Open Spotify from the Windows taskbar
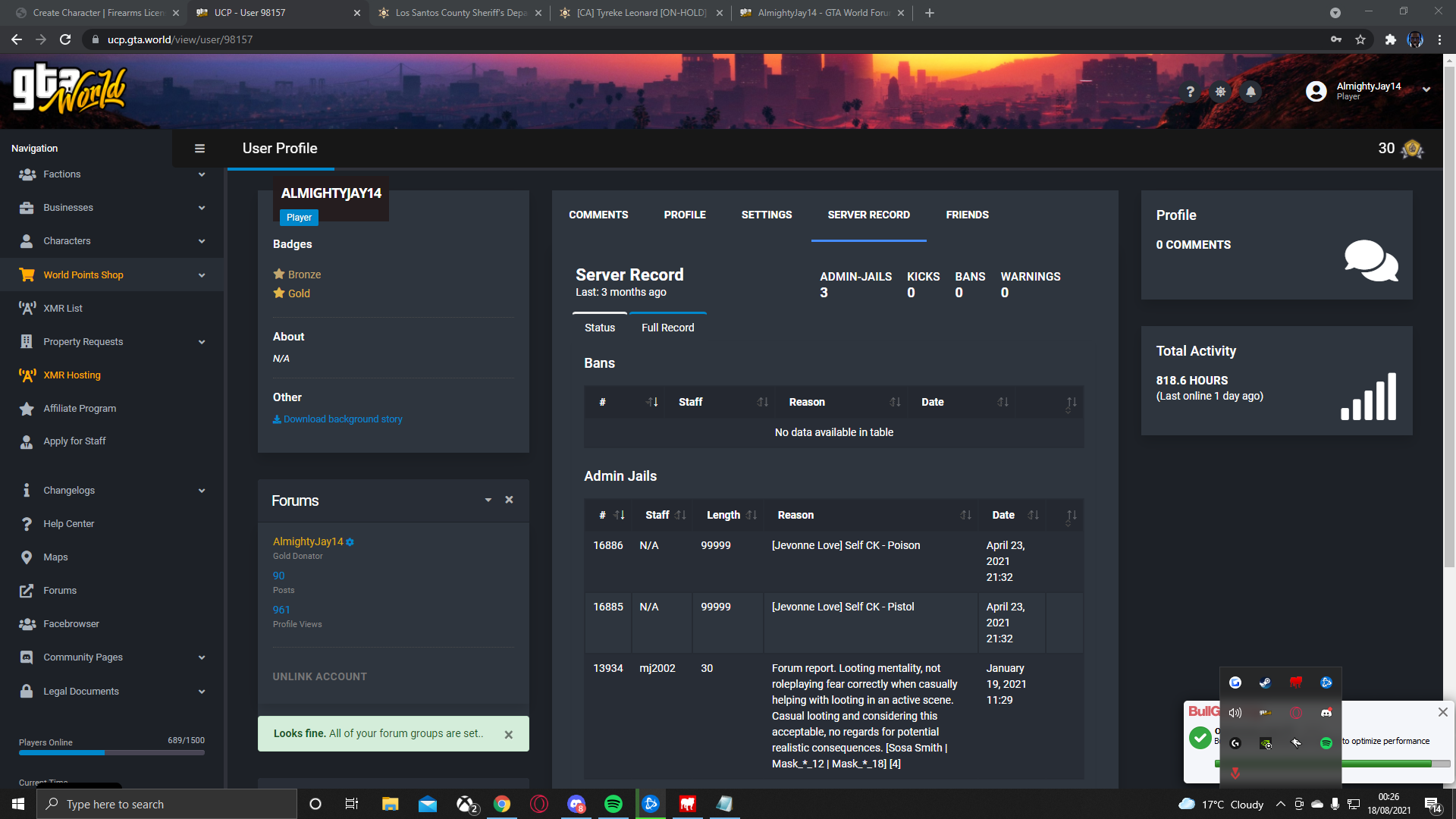Screen dimensions: 1456x819 [613, 804]
